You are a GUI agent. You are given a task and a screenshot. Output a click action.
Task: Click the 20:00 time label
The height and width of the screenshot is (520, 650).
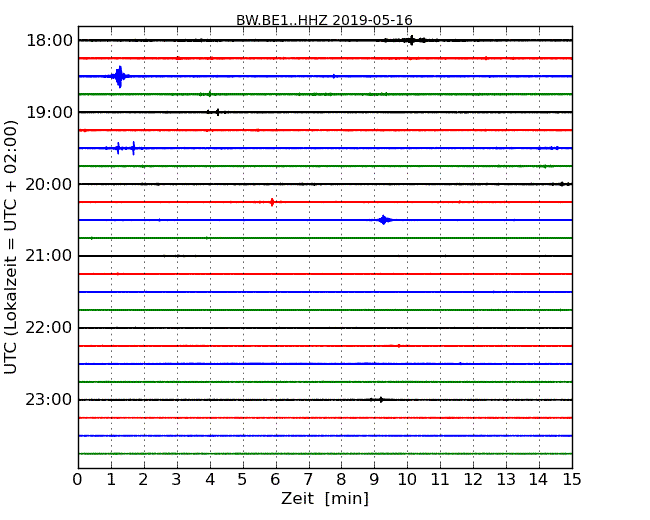coord(49,184)
